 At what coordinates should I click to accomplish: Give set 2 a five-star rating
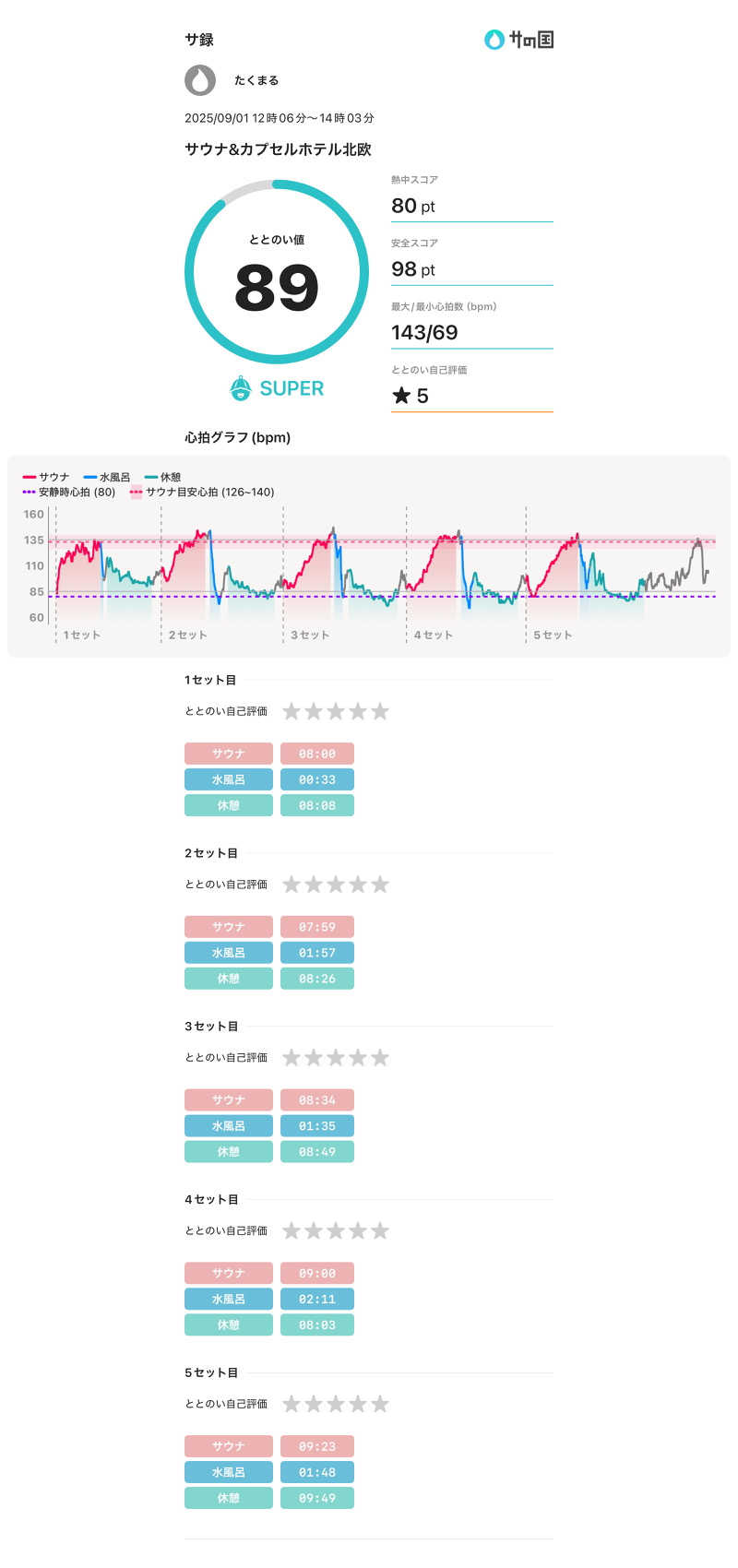[380, 885]
